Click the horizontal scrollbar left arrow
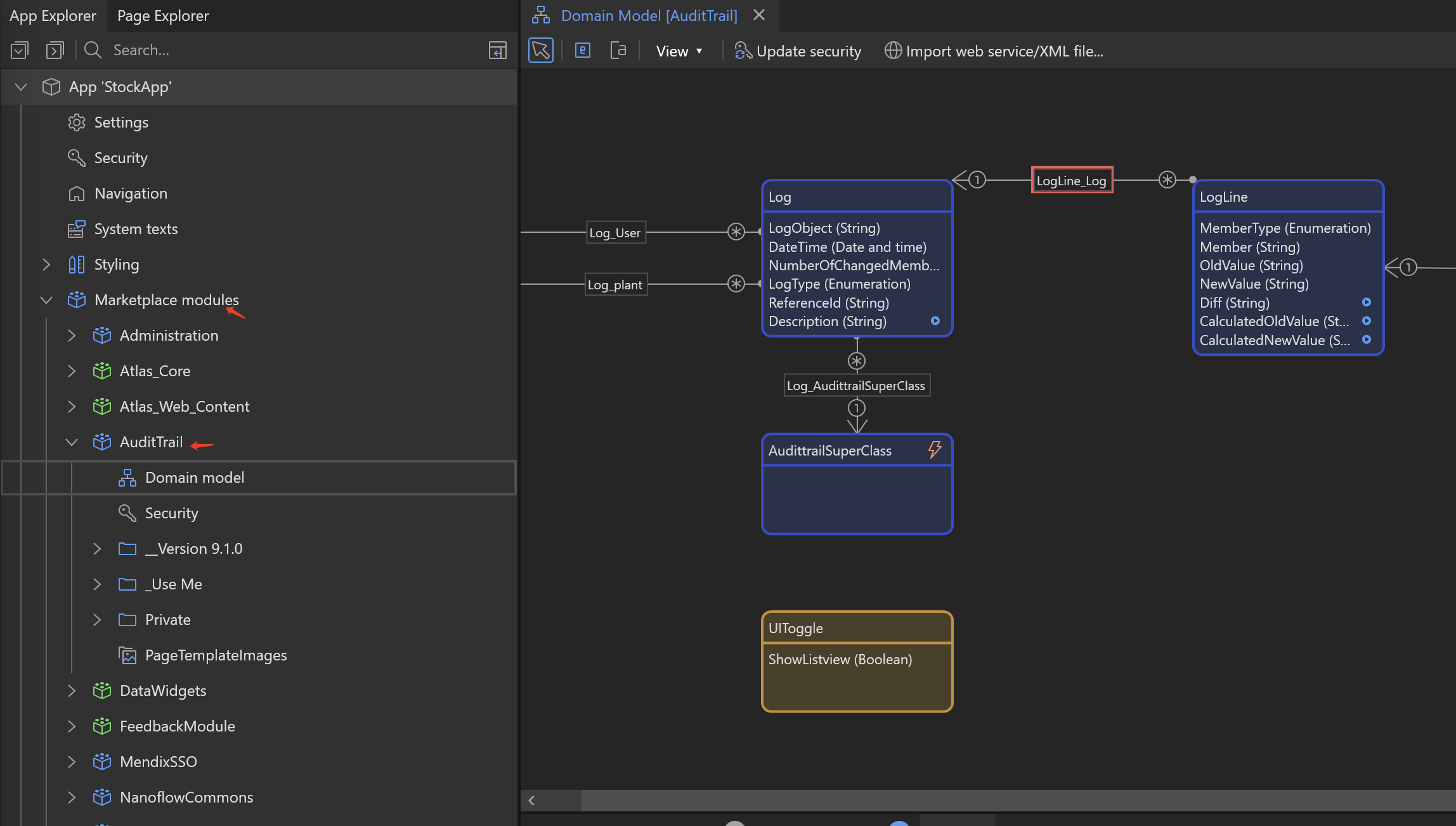This screenshot has height=826, width=1456. click(531, 801)
